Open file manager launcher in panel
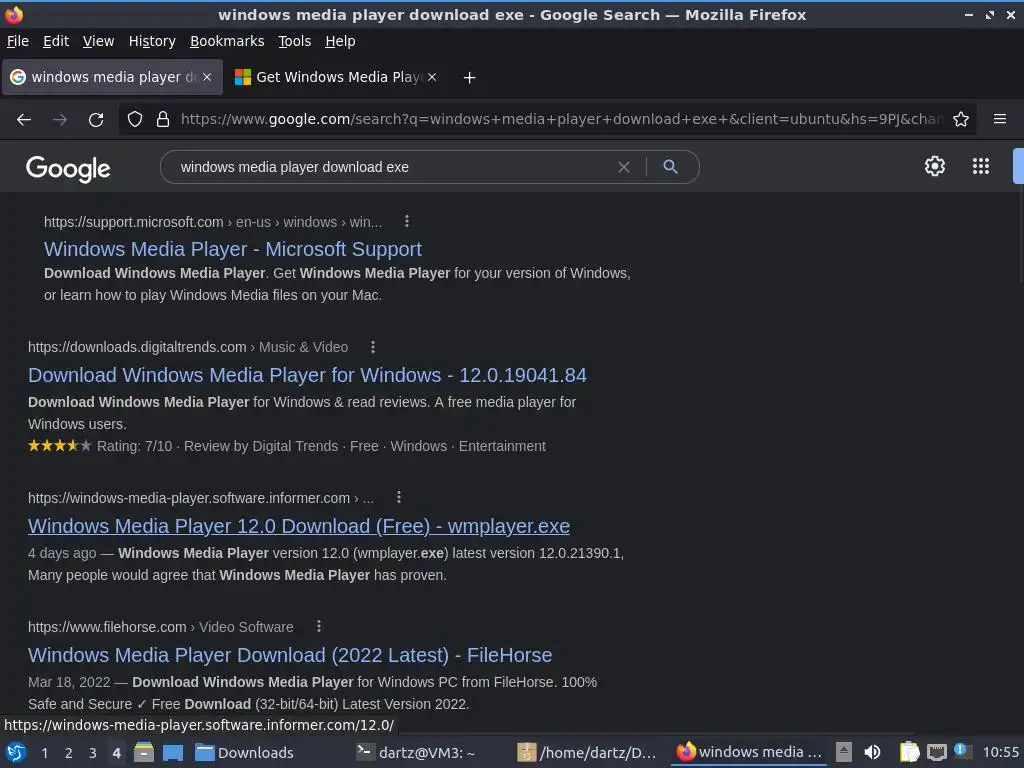Viewport: 1024px width, 768px height. [x=144, y=752]
